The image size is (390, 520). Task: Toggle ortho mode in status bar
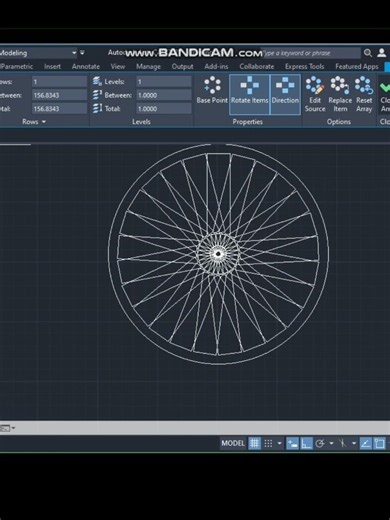306,443
